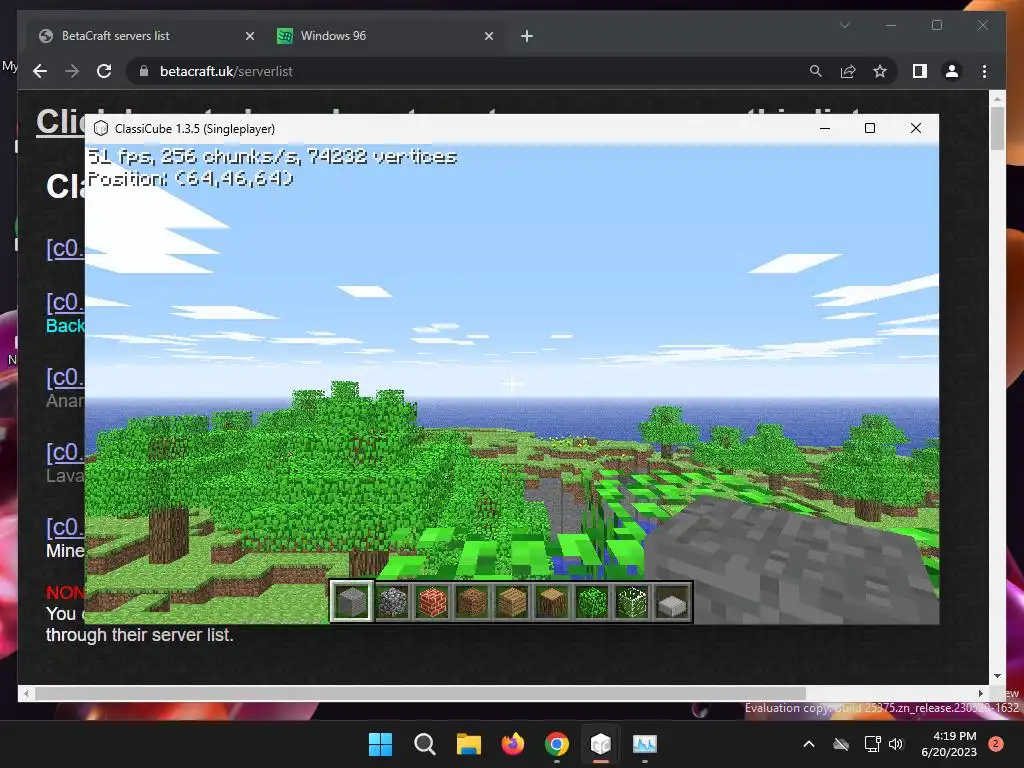Image resolution: width=1024 pixels, height=768 pixels.
Task: Click the OneDrive cloud tray icon
Action: (841, 744)
